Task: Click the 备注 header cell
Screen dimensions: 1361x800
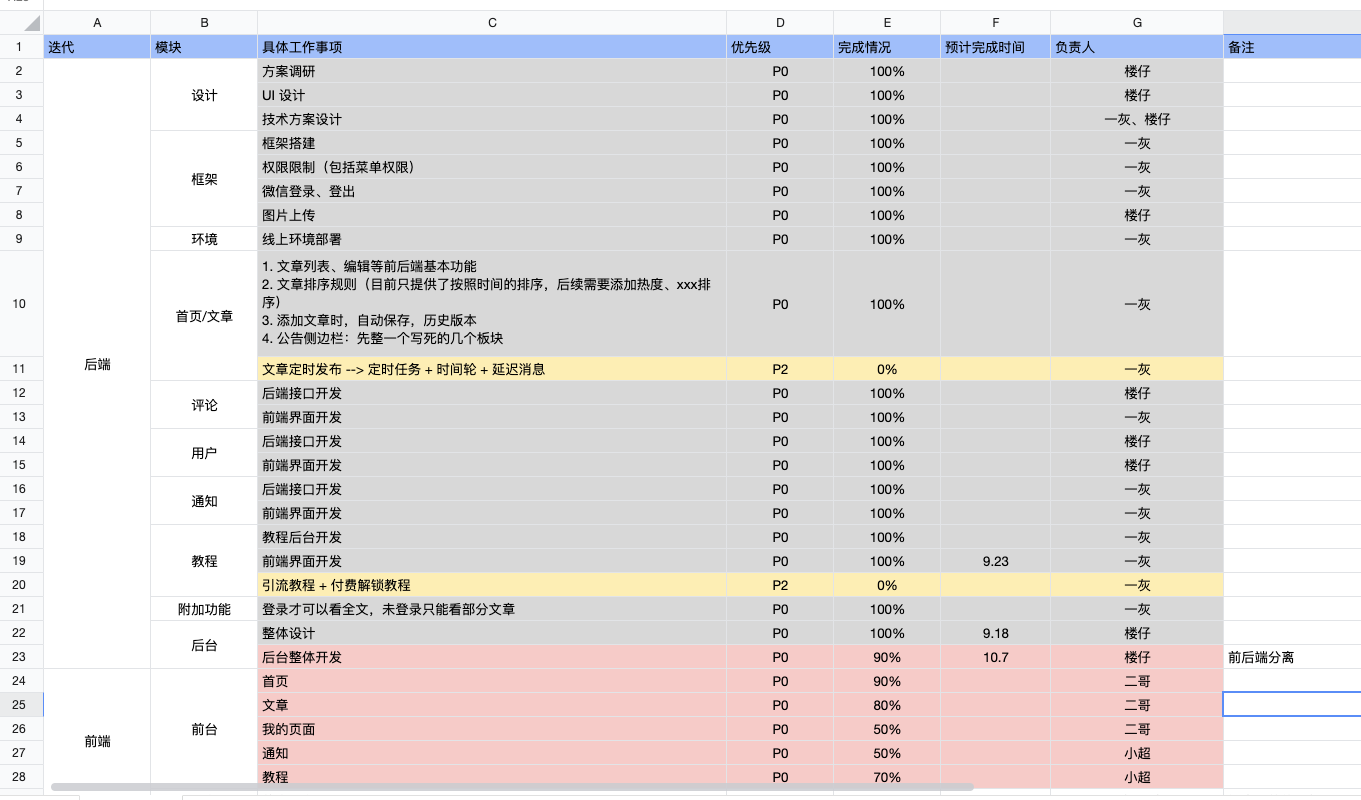Action: tap(1292, 47)
